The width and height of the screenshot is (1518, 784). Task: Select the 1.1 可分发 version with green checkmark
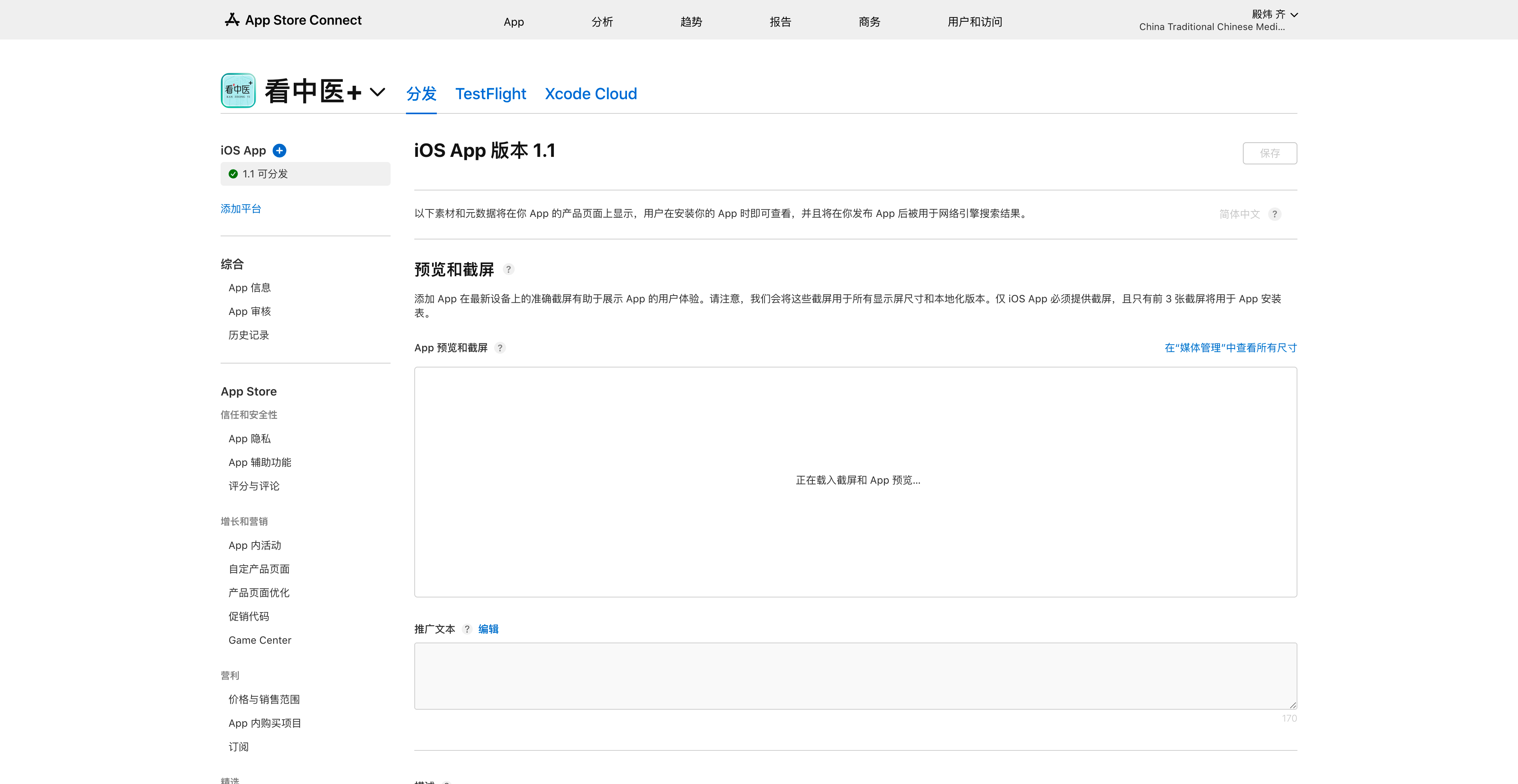305,174
